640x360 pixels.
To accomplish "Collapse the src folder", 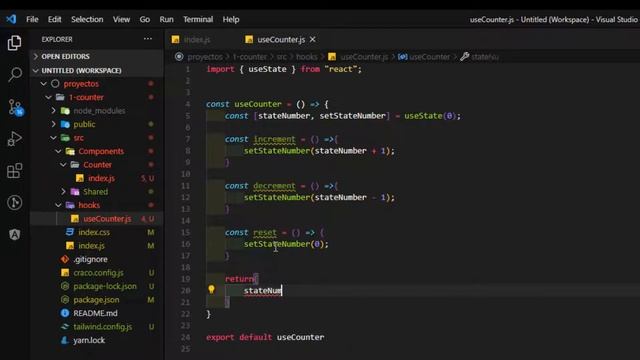I will [x=53, y=138].
